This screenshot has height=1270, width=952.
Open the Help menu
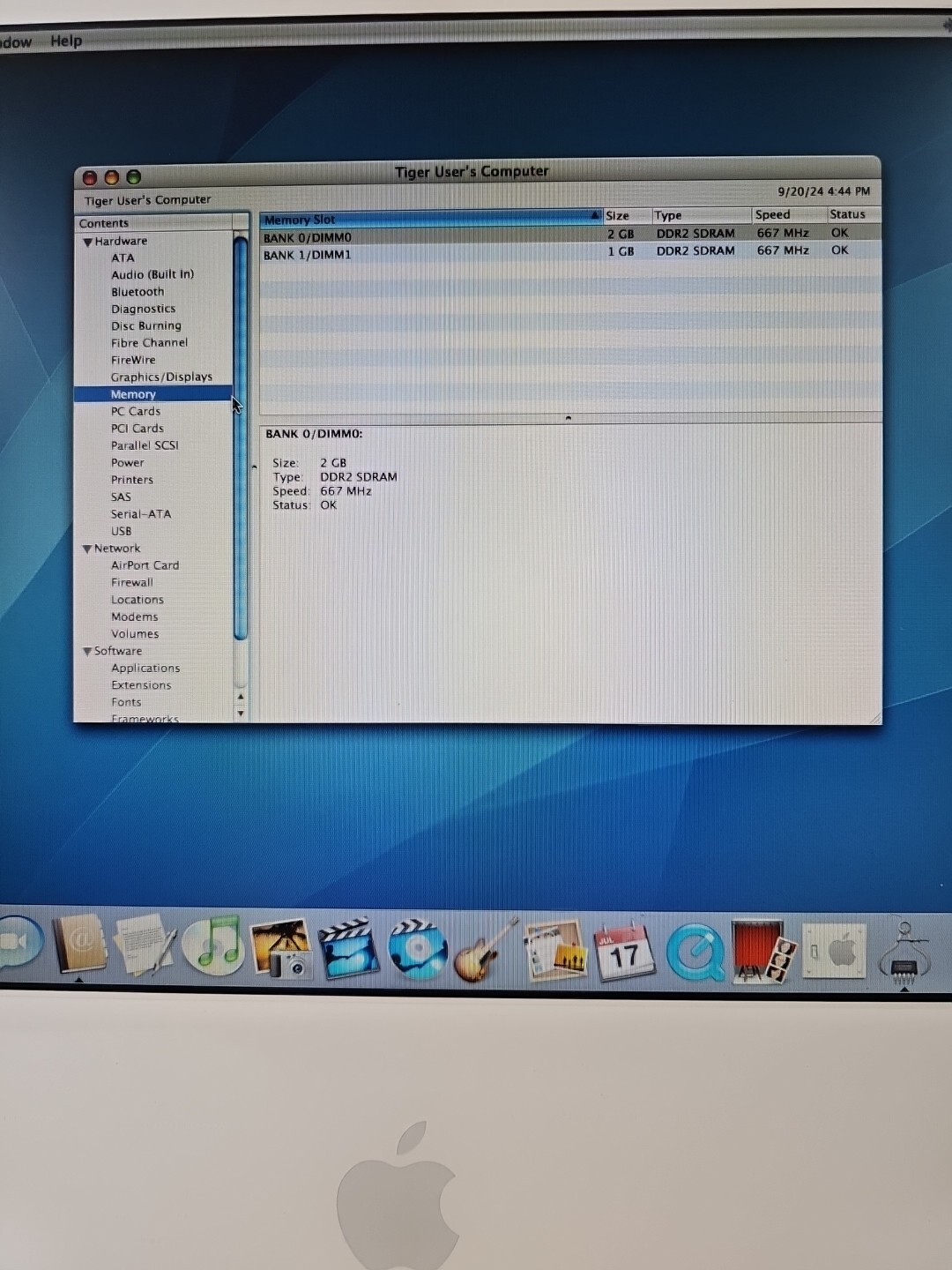pos(66,41)
